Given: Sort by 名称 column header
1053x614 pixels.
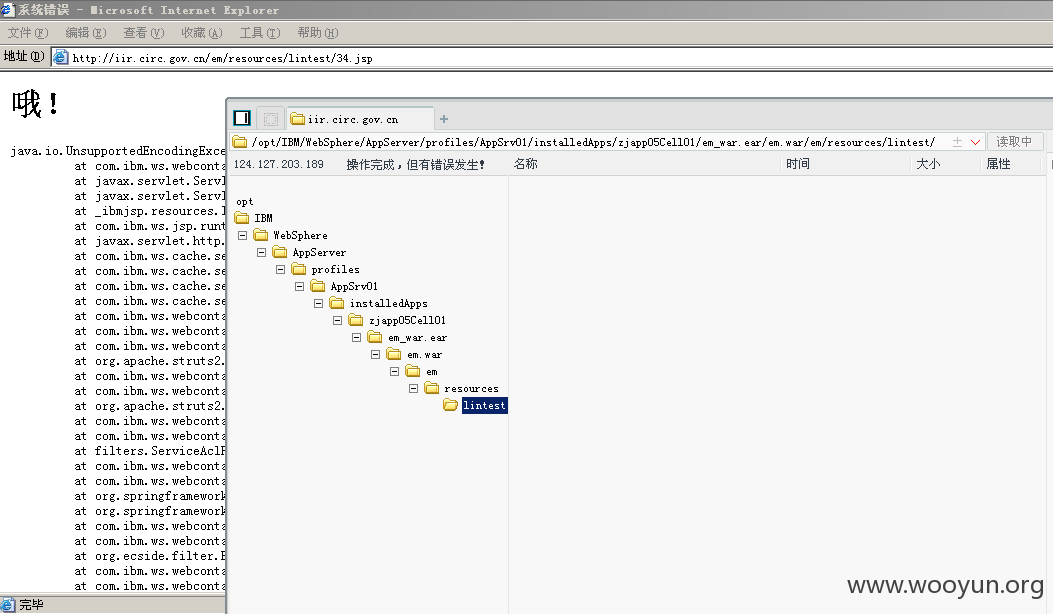Looking at the screenshot, I should (x=525, y=164).
